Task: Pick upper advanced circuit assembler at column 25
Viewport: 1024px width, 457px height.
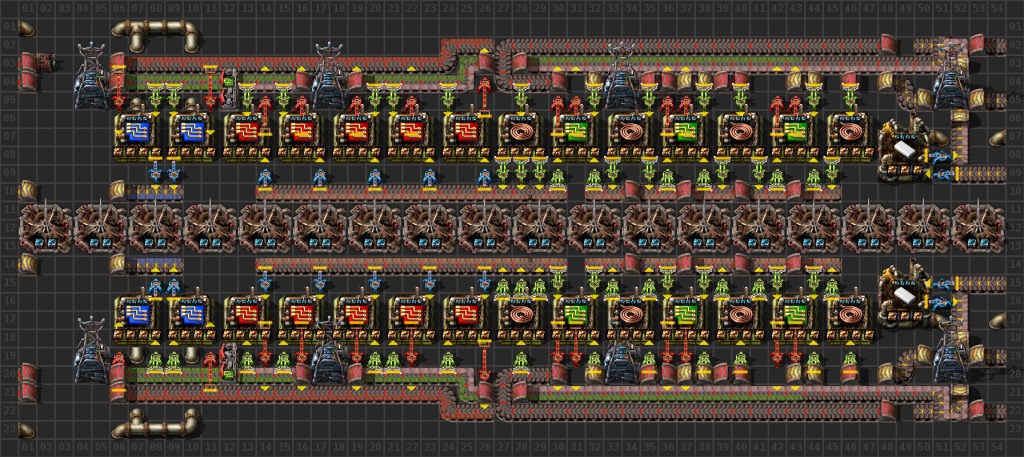Action: [466, 136]
